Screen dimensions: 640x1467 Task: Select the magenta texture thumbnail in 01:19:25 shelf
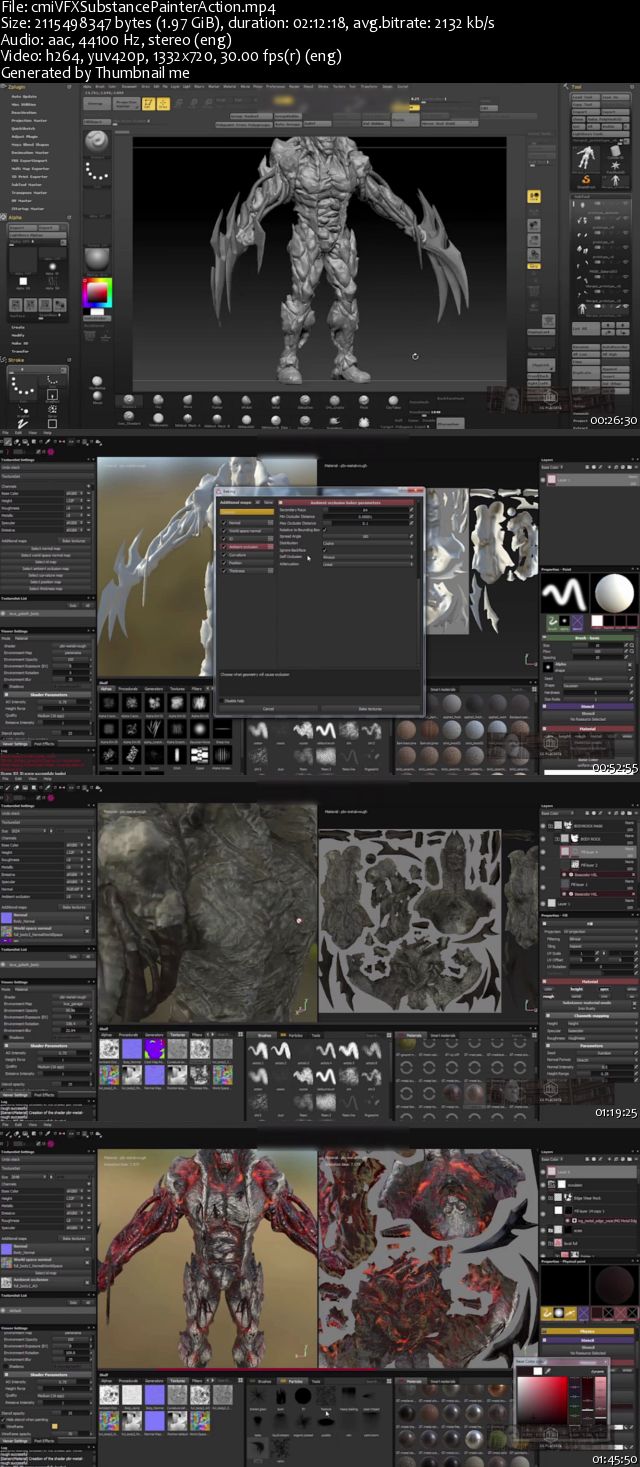click(154, 1049)
